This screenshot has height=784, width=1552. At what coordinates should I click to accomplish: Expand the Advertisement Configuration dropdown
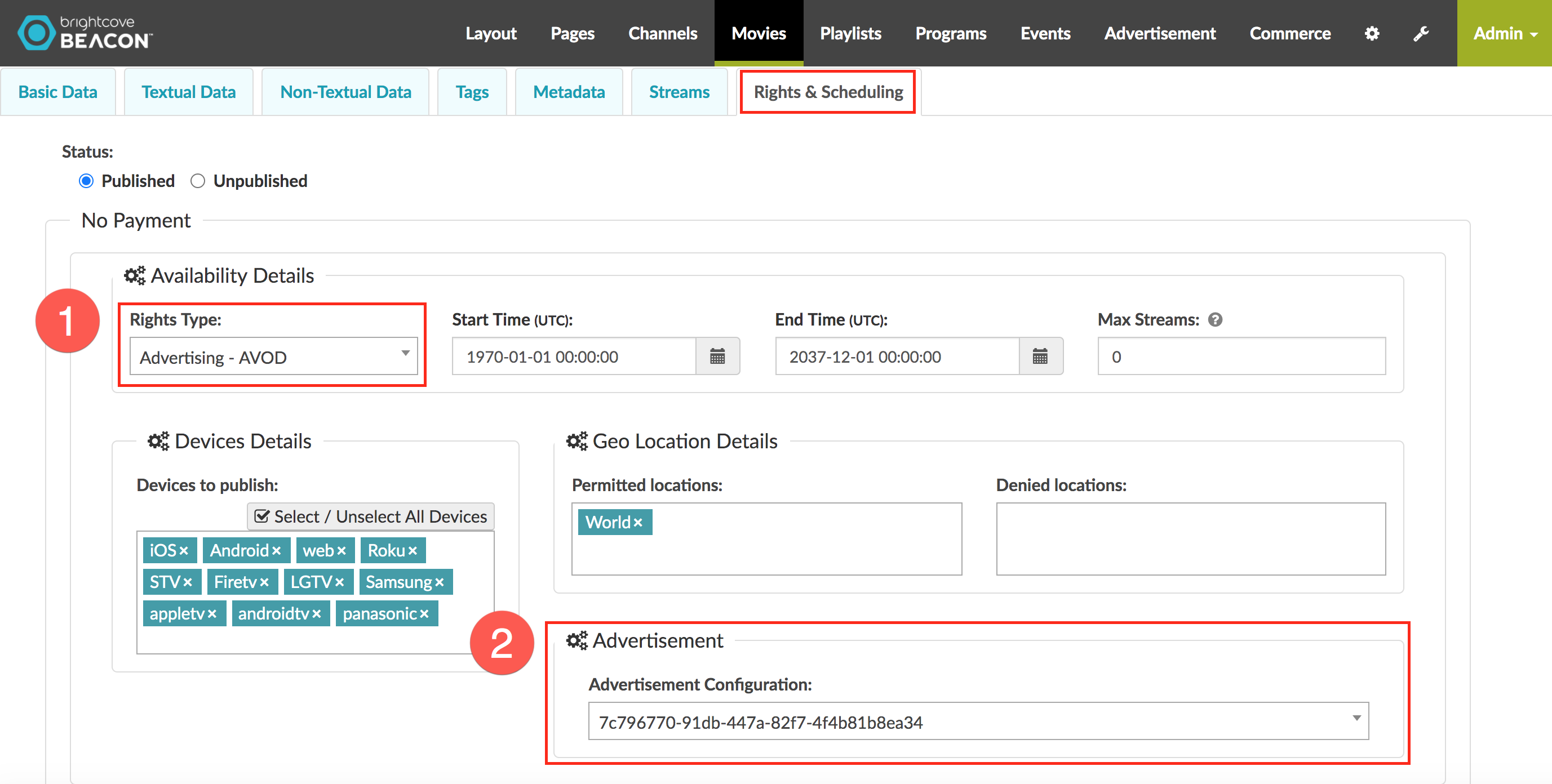tap(978, 721)
